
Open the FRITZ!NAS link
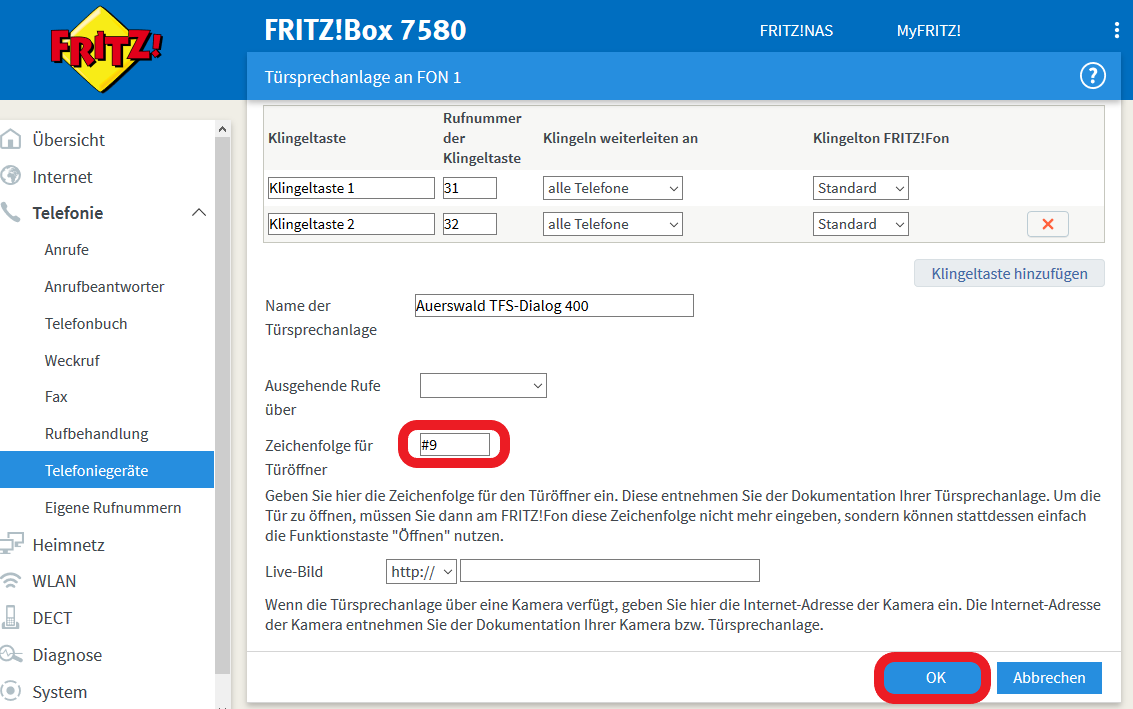pos(795,31)
